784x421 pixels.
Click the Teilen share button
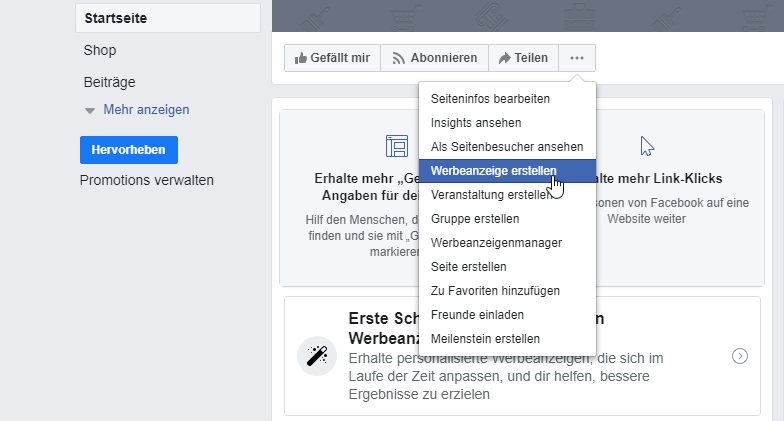[x=524, y=58]
